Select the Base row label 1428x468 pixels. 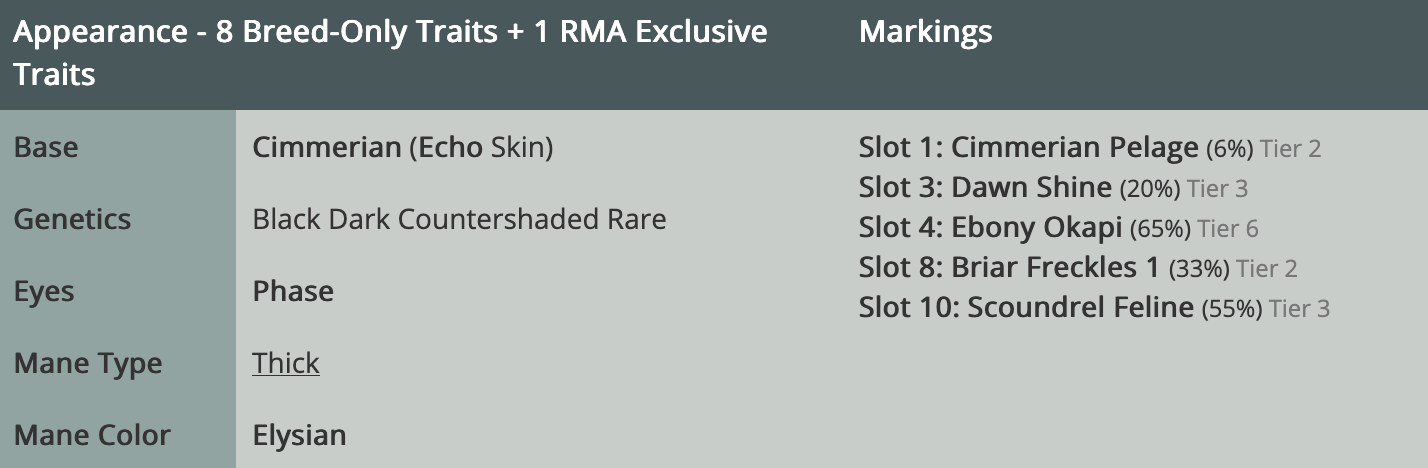click(46, 148)
